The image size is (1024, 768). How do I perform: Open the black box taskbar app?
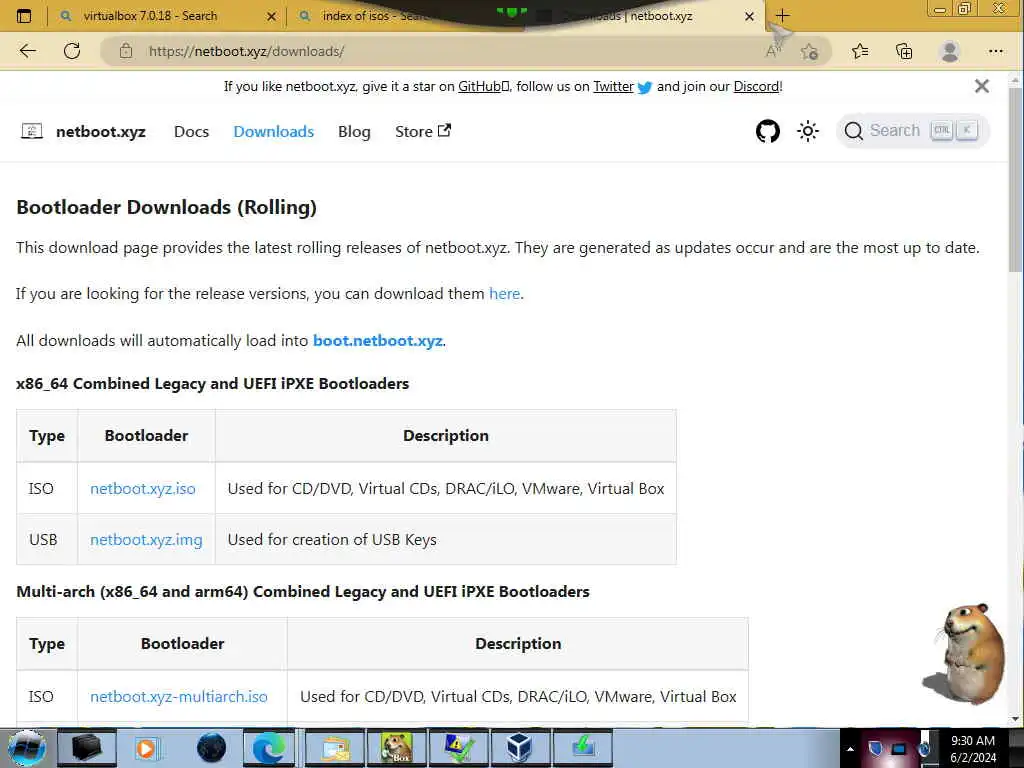click(86, 748)
